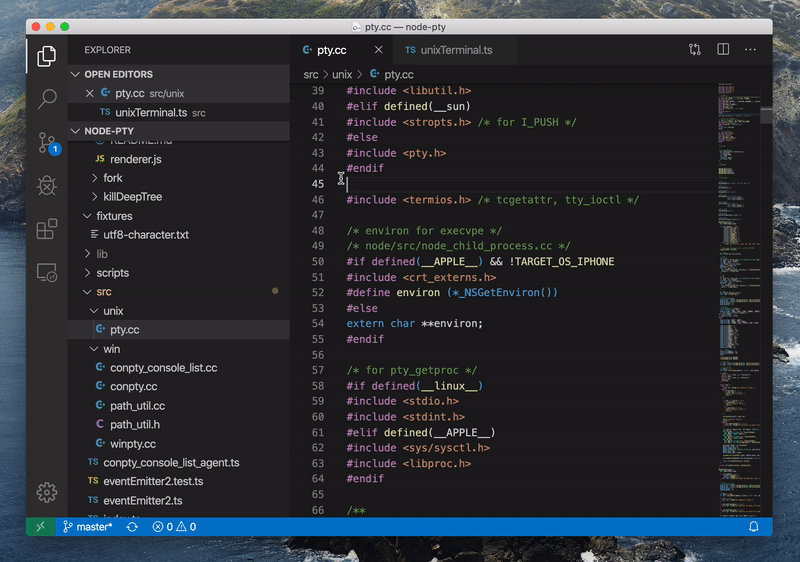This screenshot has width=800, height=562.
Task: Open the Extensions view icon
Action: pos(46,229)
